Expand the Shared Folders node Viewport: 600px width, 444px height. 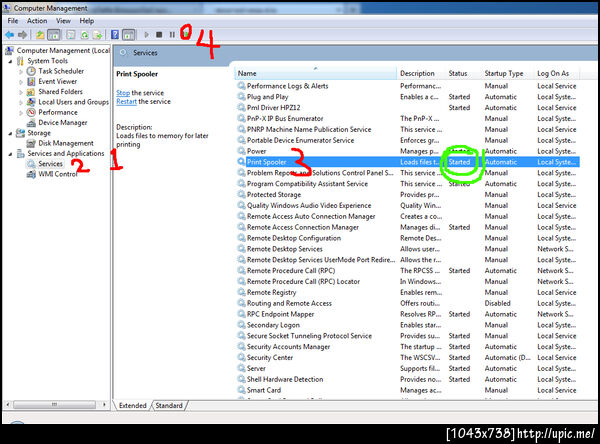click(21, 92)
